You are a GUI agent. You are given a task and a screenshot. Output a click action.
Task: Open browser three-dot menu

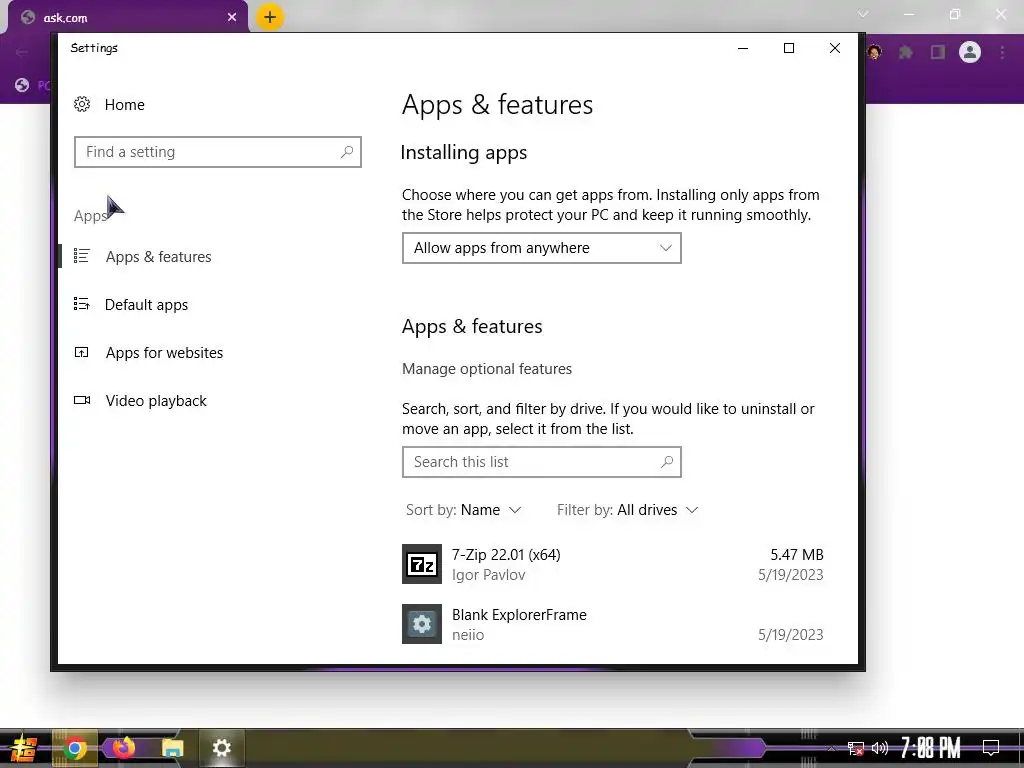[x=1002, y=52]
